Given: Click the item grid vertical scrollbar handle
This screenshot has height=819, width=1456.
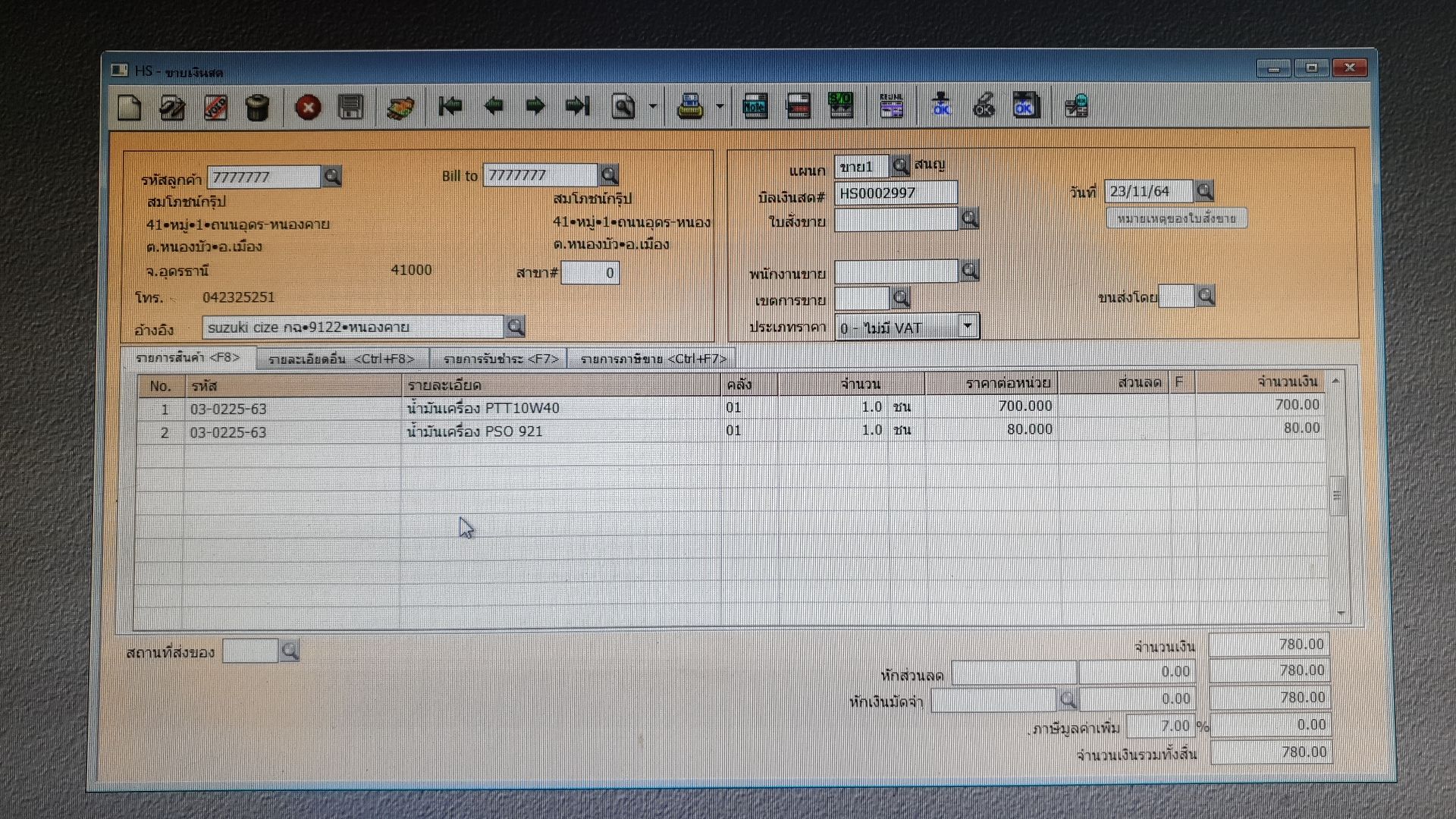Looking at the screenshot, I should 1336,495.
